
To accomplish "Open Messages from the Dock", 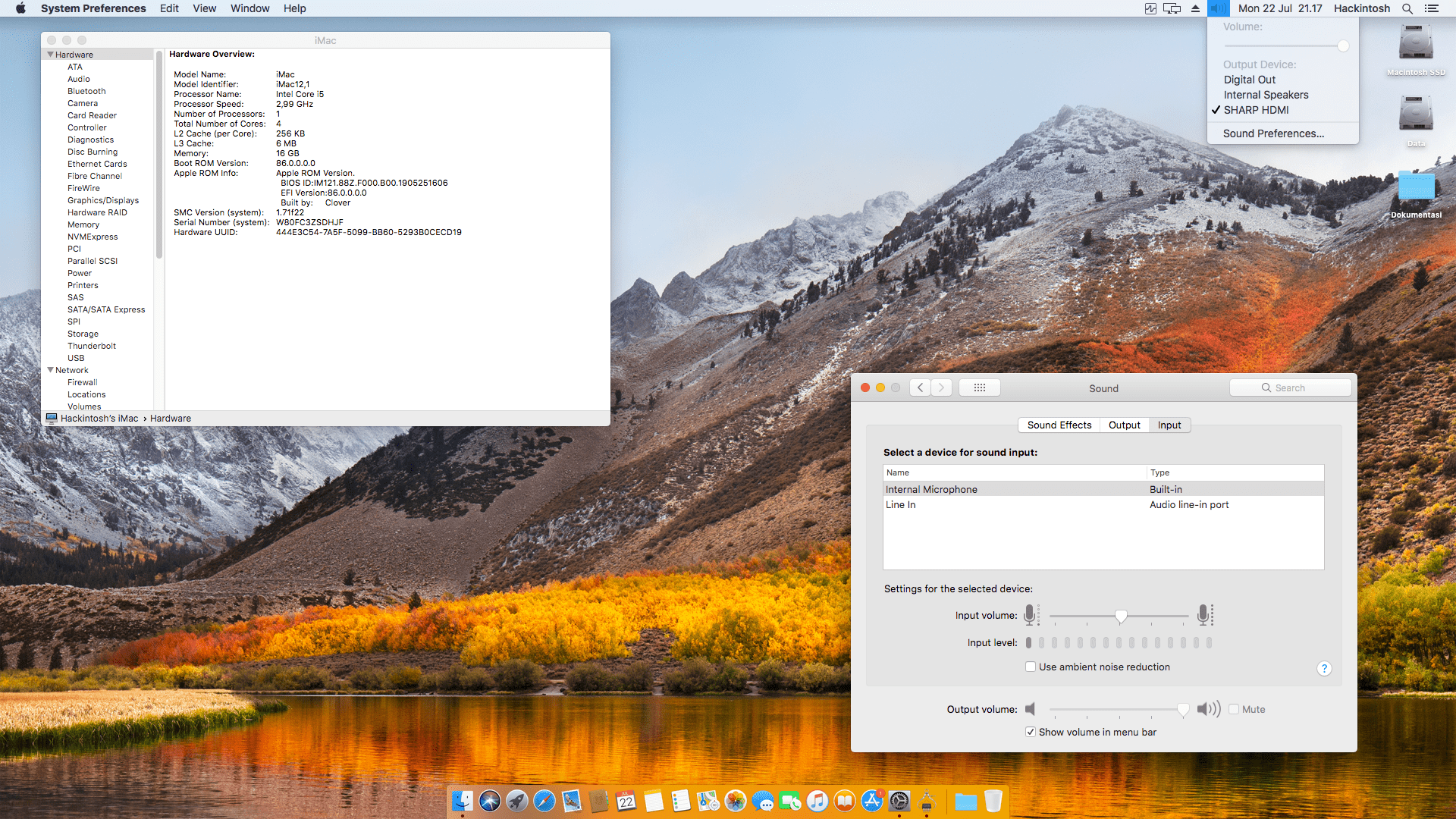I will click(764, 802).
